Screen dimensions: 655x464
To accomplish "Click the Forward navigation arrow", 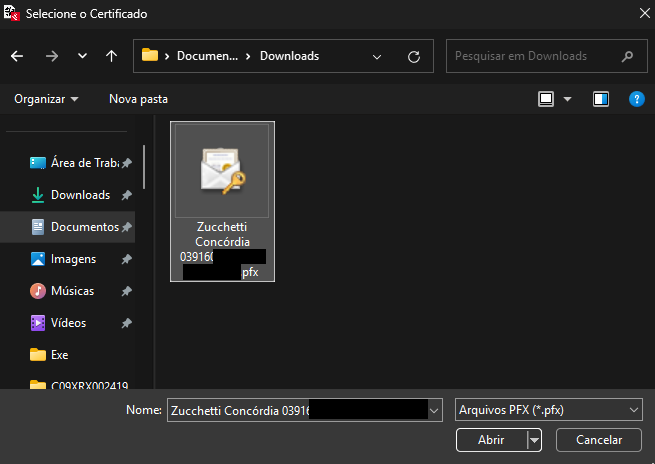I will coord(52,57).
